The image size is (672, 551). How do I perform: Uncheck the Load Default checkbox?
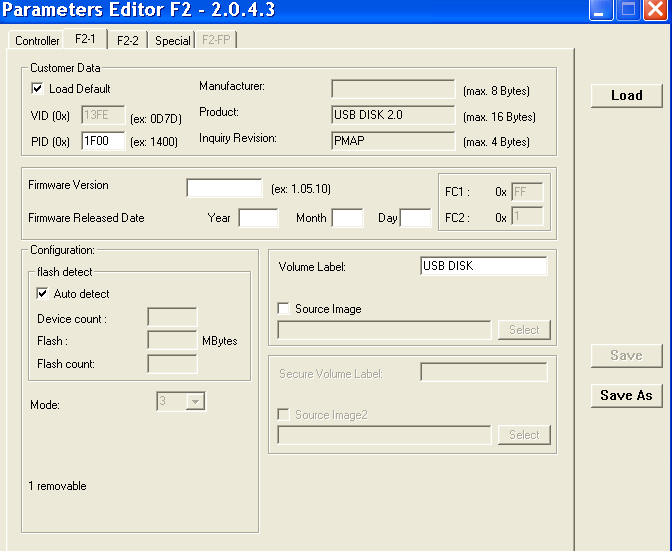click(38, 89)
